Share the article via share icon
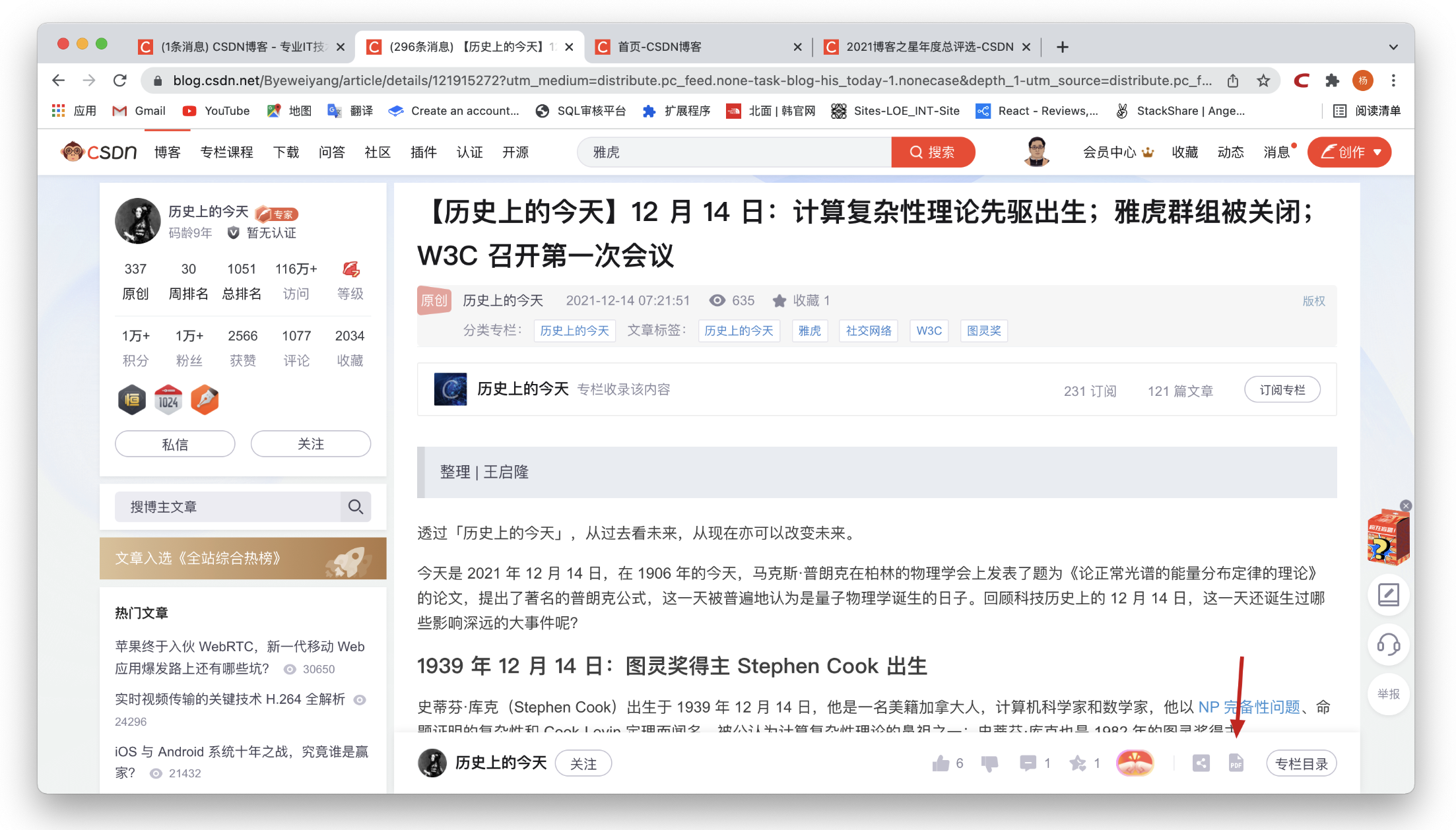 pyautogui.click(x=1201, y=763)
